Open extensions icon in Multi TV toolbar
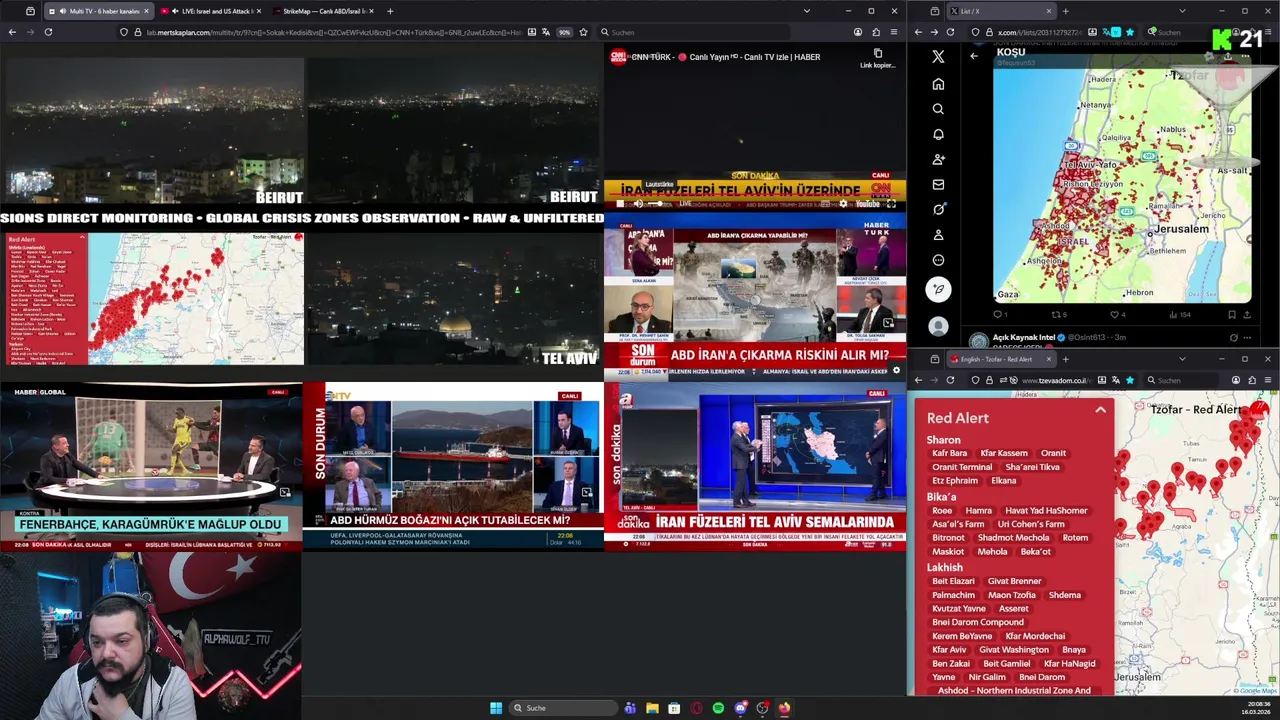The image size is (1280, 720). coord(876,32)
